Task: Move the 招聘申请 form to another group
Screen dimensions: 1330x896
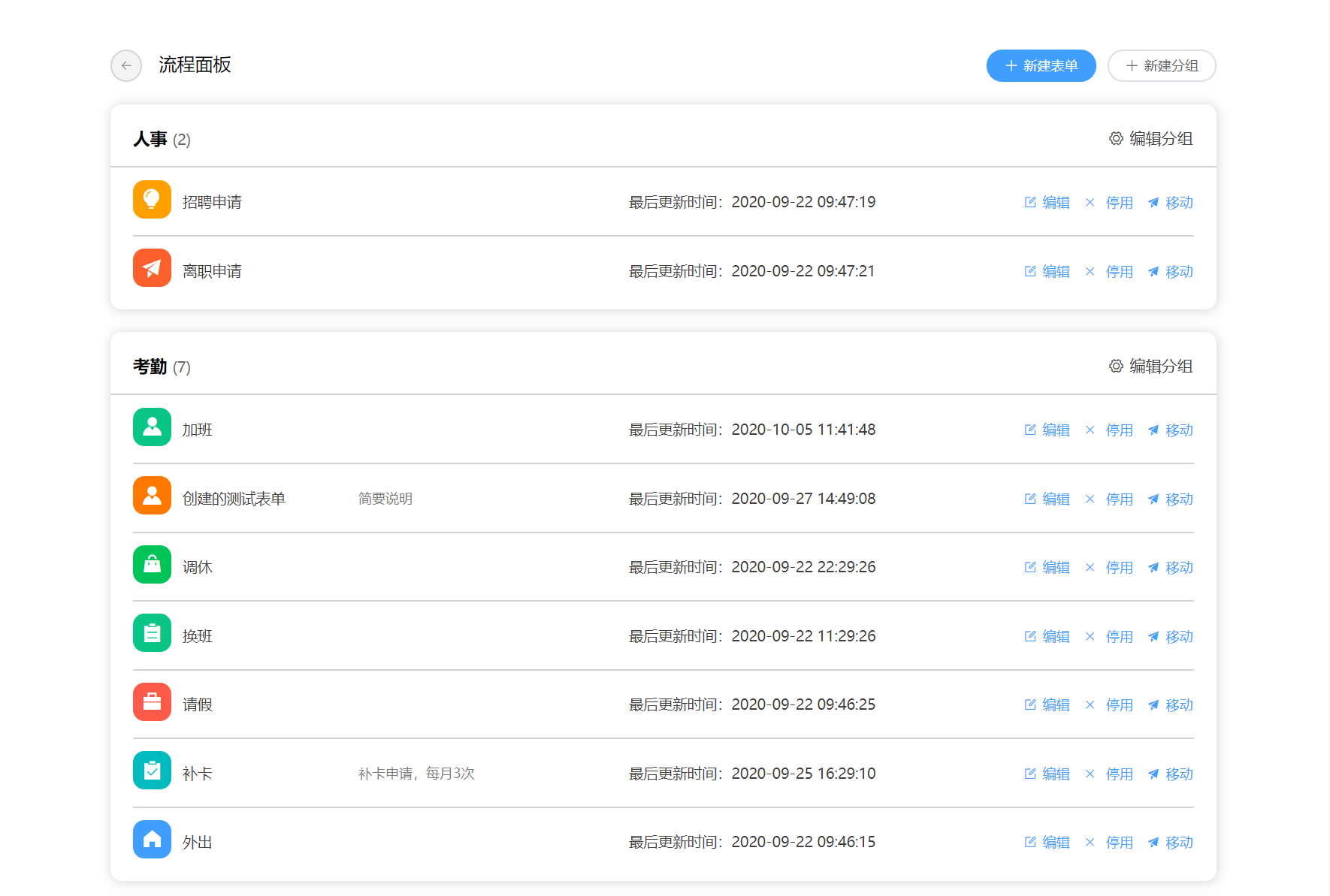Action: pos(1170,203)
